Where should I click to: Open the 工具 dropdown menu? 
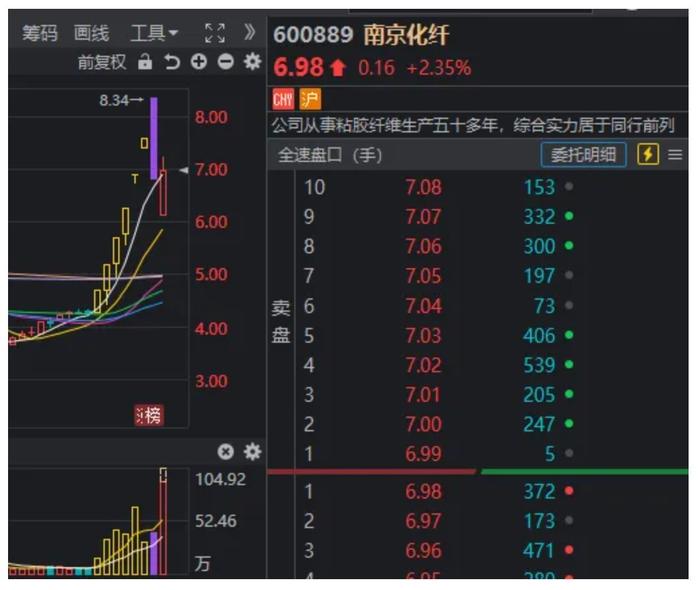[x=154, y=34]
